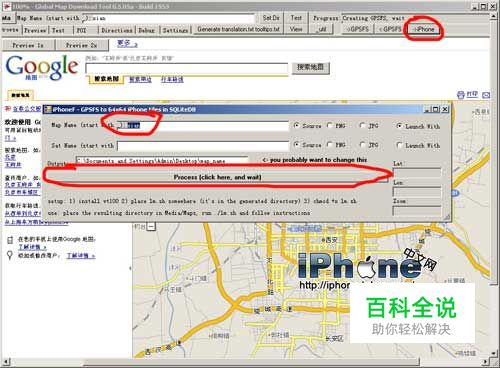Click the View button in top toolbar
500x368 pixels.
296,29
